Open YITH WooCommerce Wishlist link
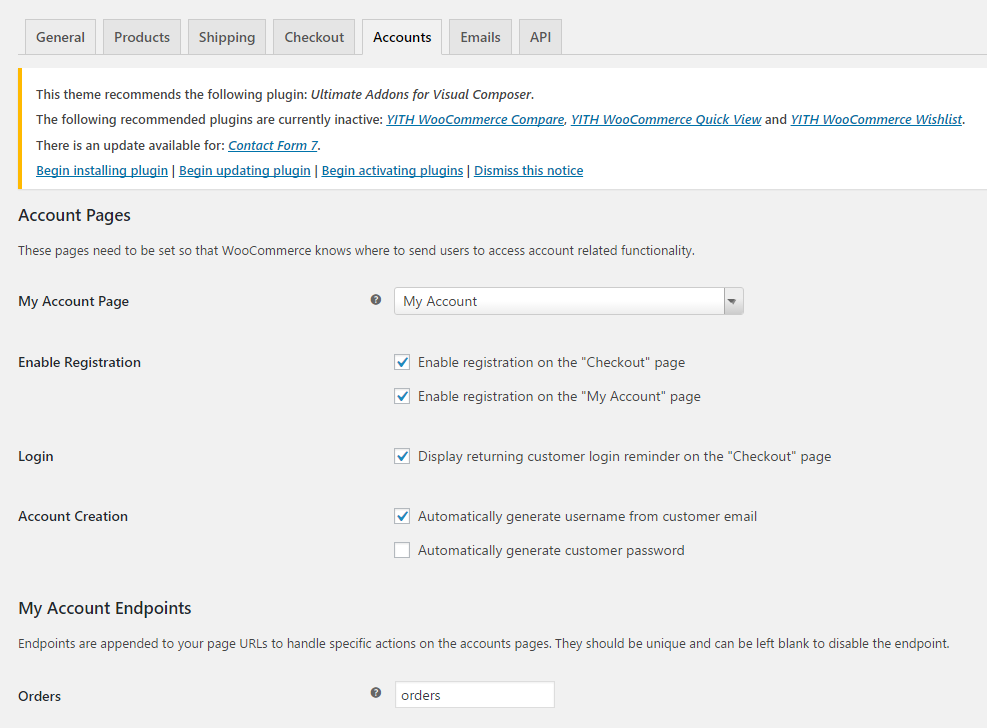 [x=876, y=120]
